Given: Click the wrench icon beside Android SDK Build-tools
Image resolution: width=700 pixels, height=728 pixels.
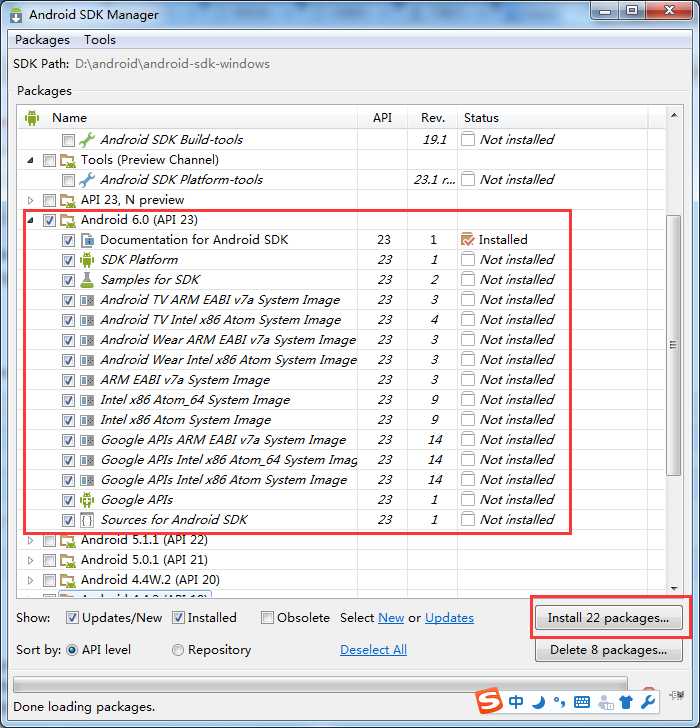Looking at the screenshot, I should (87, 139).
